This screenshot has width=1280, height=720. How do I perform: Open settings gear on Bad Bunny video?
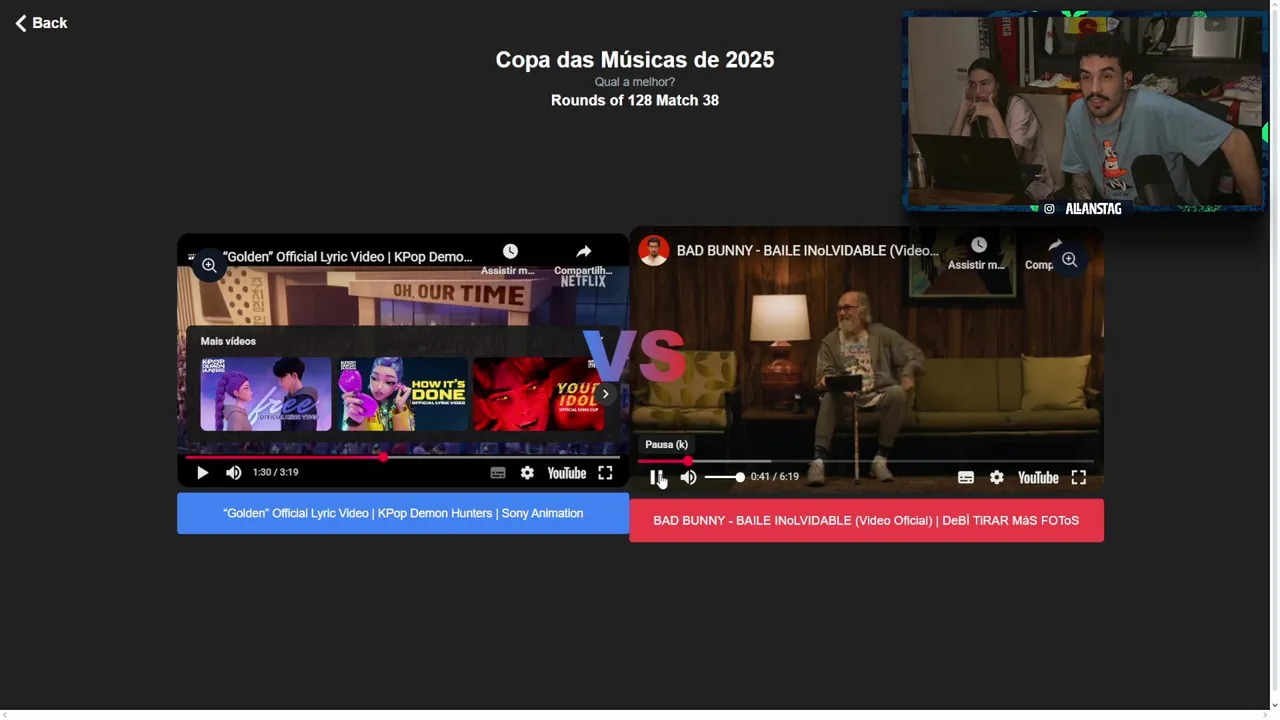point(997,478)
